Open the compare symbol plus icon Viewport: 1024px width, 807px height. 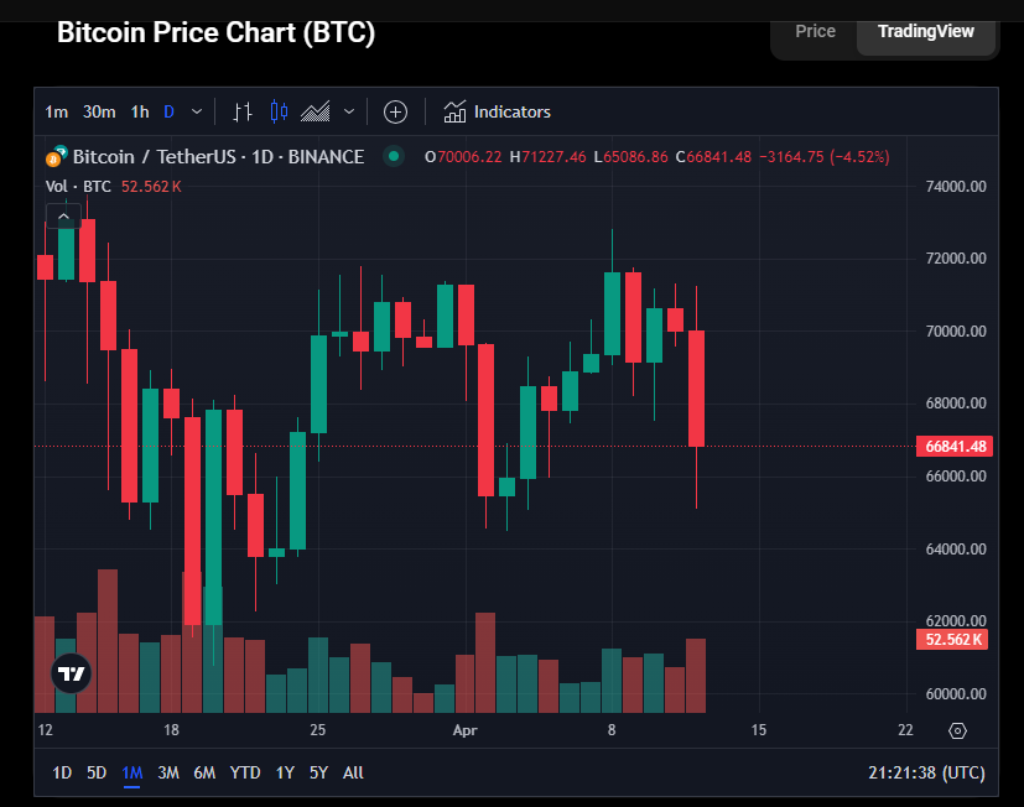pos(395,112)
